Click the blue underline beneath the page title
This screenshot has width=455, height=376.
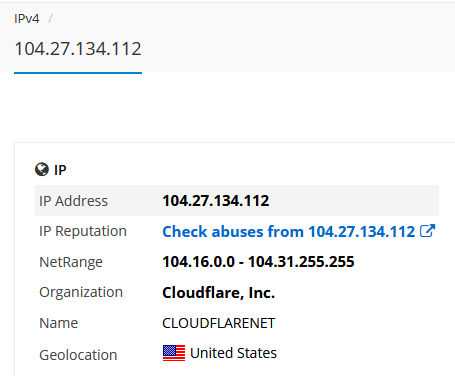coord(78,73)
